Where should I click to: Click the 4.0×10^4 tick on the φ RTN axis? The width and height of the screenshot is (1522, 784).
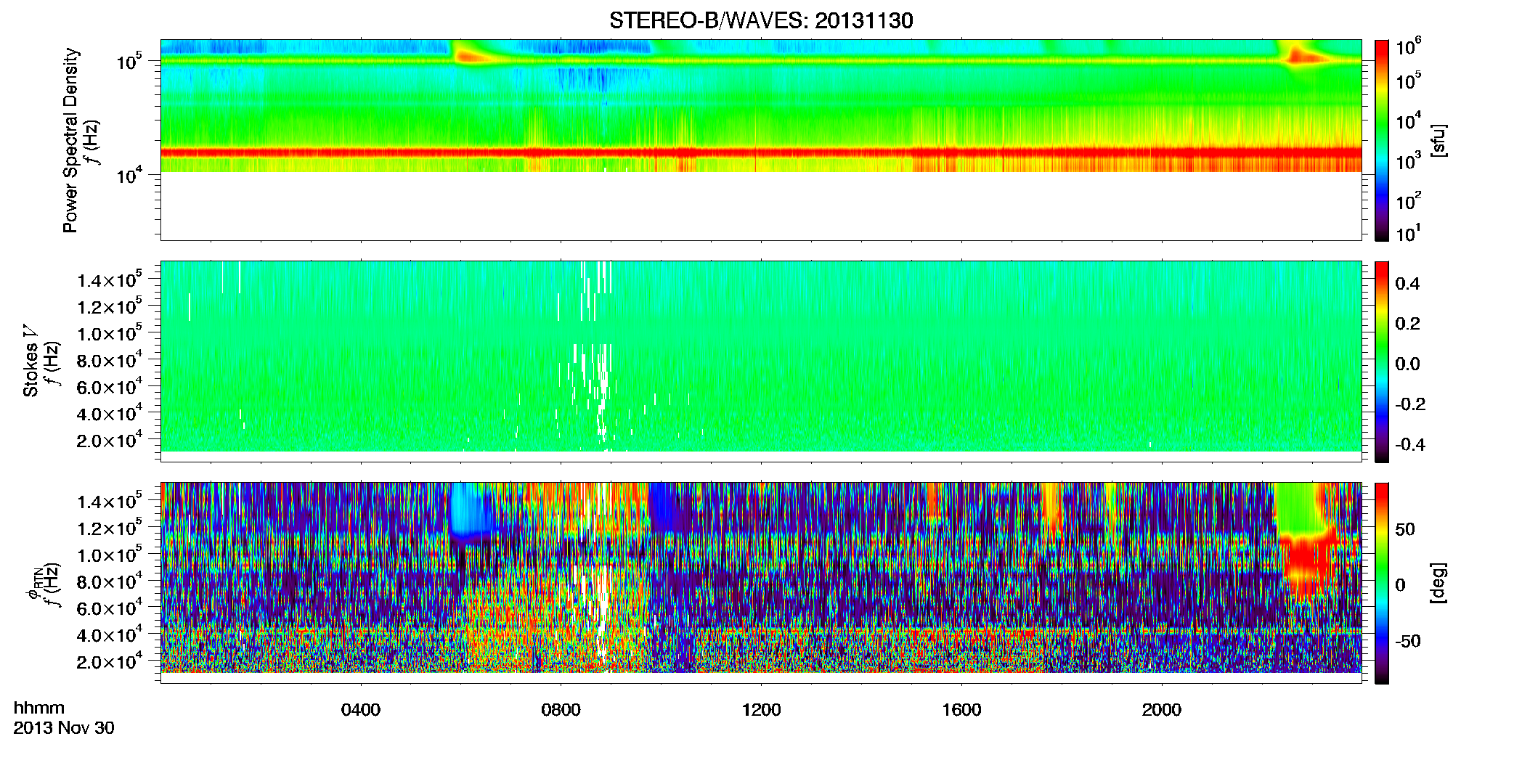point(110,635)
